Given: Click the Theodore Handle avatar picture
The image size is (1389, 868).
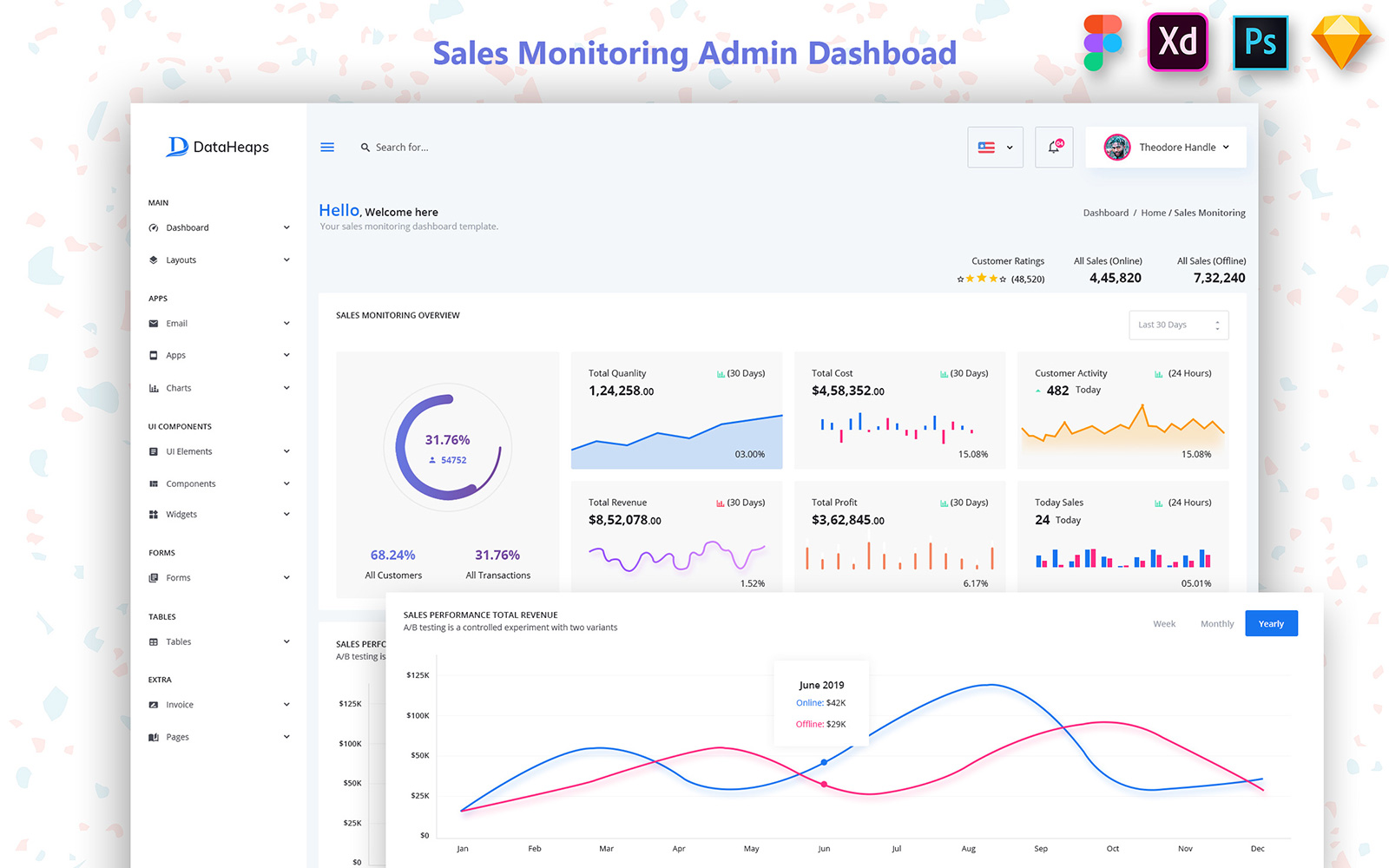Looking at the screenshot, I should (1116, 148).
